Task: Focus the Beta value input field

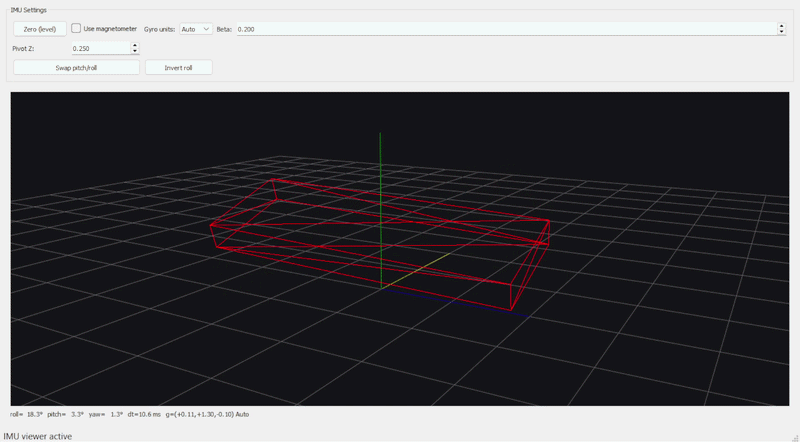Action: (507, 29)
